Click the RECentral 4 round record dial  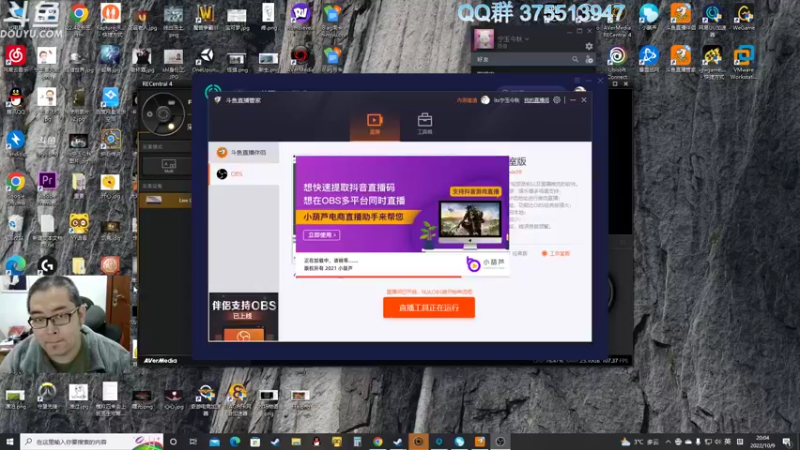pos(163,114)
